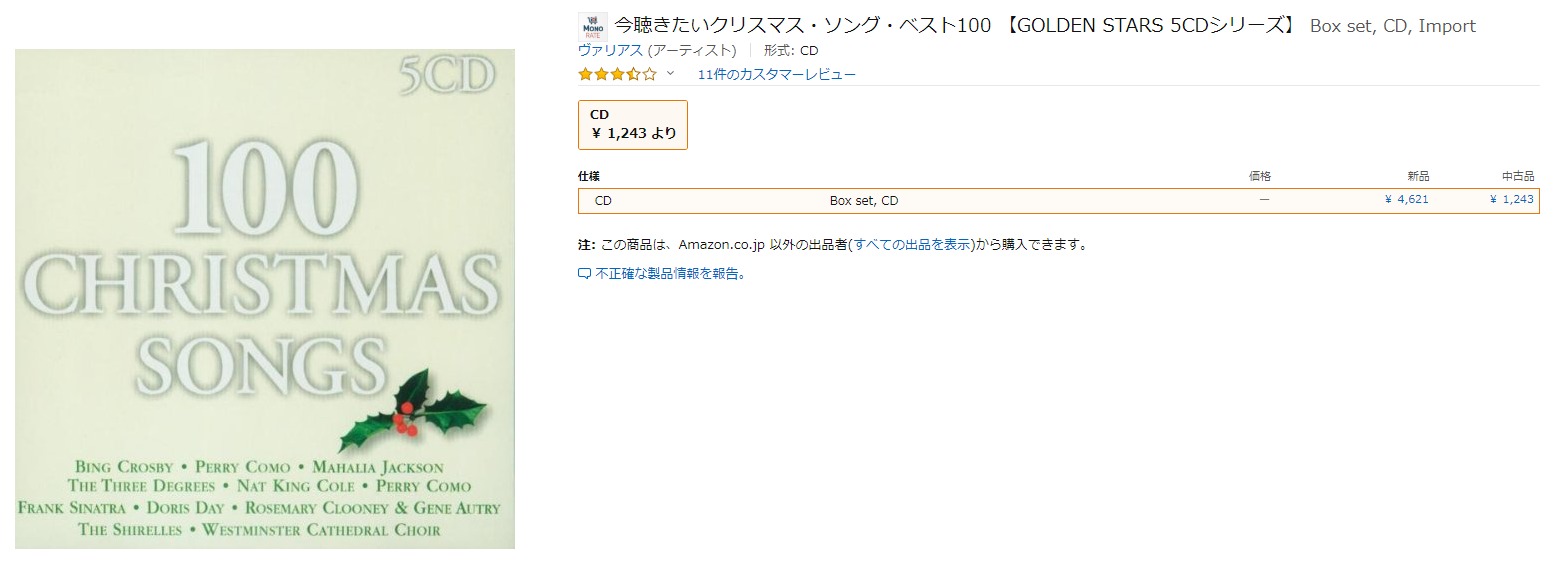Image resolution: width=1556 pixels, height=569 pixels.
Task: Click the 形式: CD format label
Action: point(791,50)
